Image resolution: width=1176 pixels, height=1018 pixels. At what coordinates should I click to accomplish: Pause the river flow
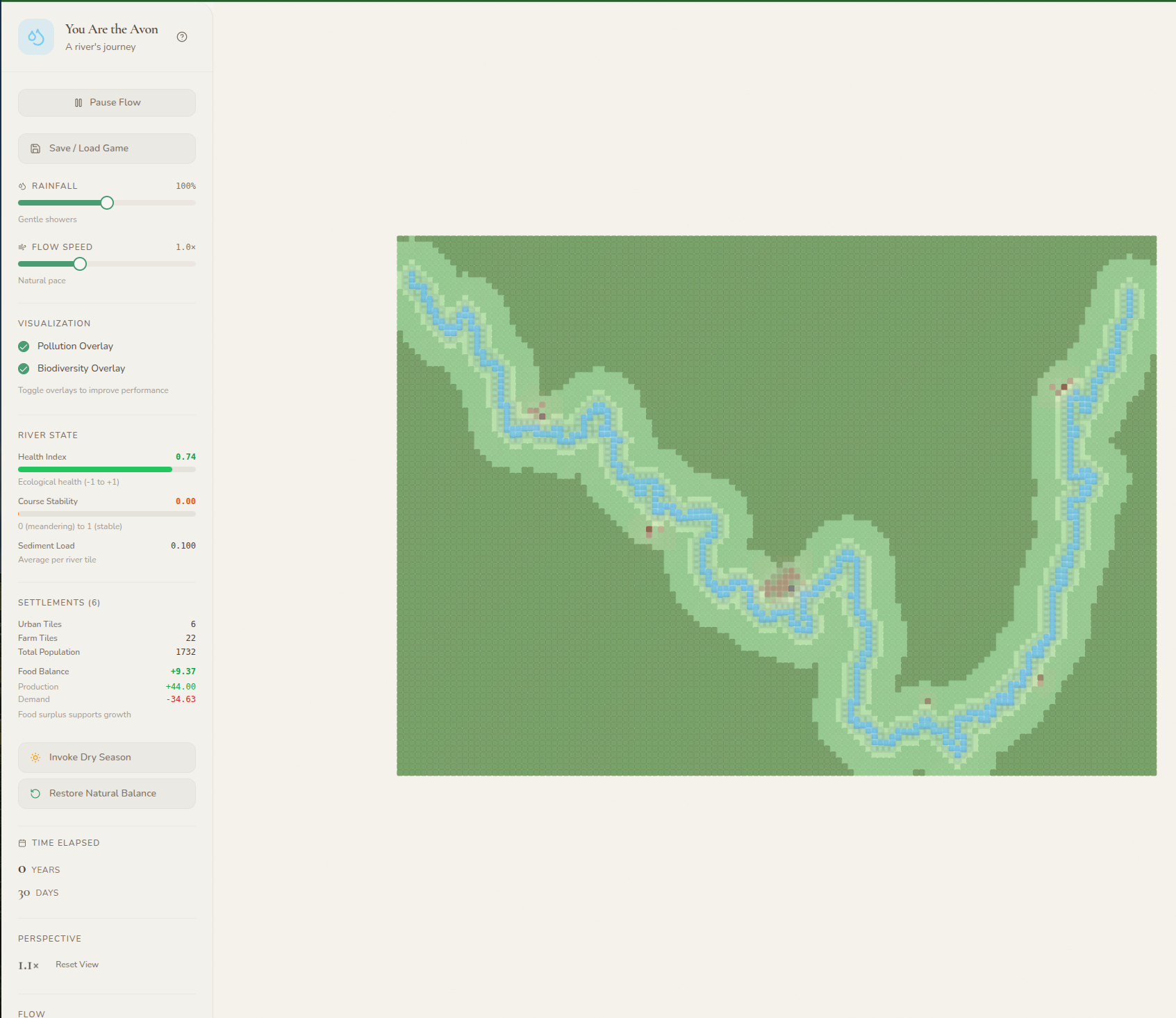(107, 103)
